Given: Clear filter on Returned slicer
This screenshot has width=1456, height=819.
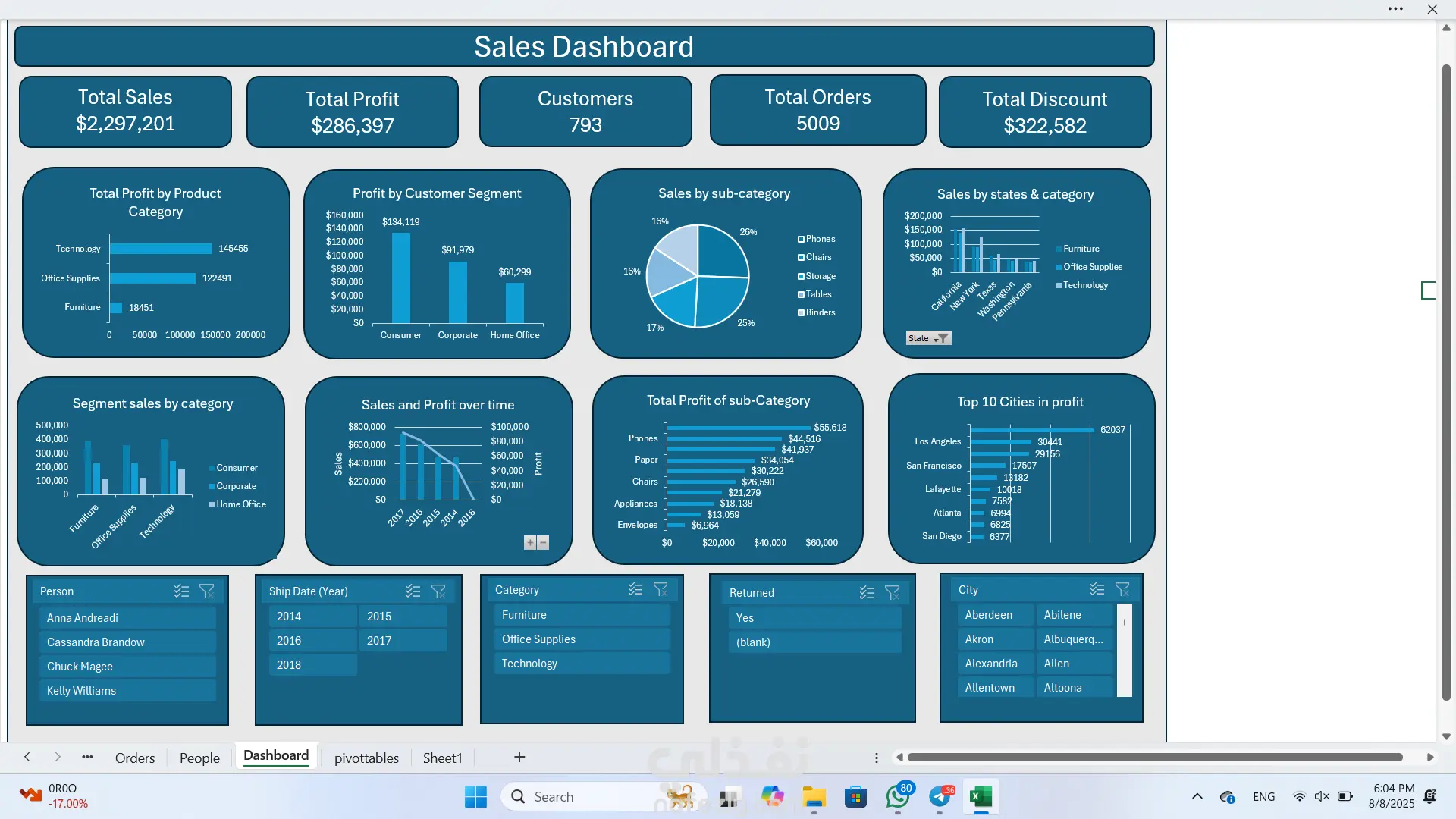Looking at the screenshot, I should coord(893,593).
